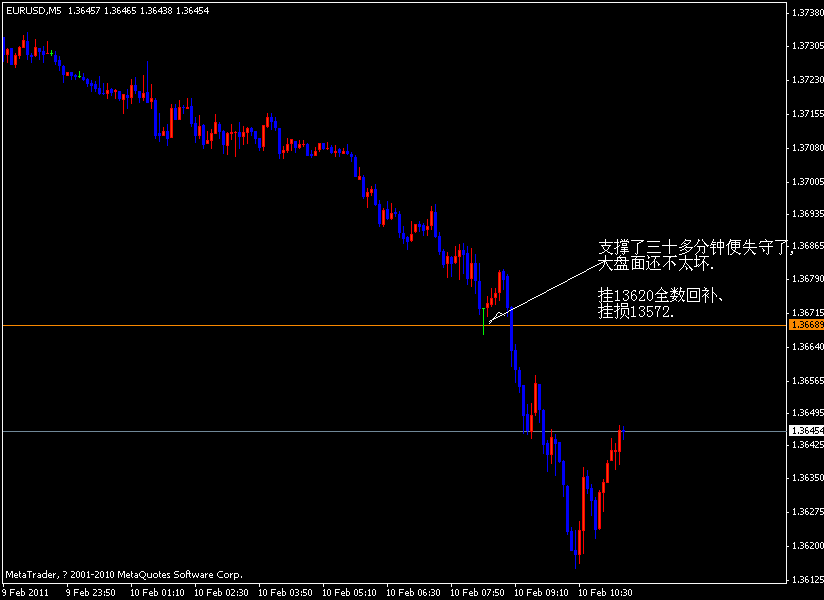Click the 1.37080 price scale label
824x600 pixels.
[x=808, y=148]
